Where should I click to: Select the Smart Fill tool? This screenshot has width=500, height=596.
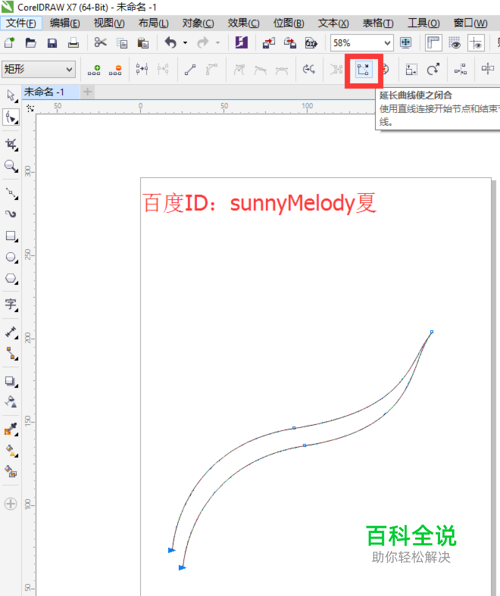(11, 472)
